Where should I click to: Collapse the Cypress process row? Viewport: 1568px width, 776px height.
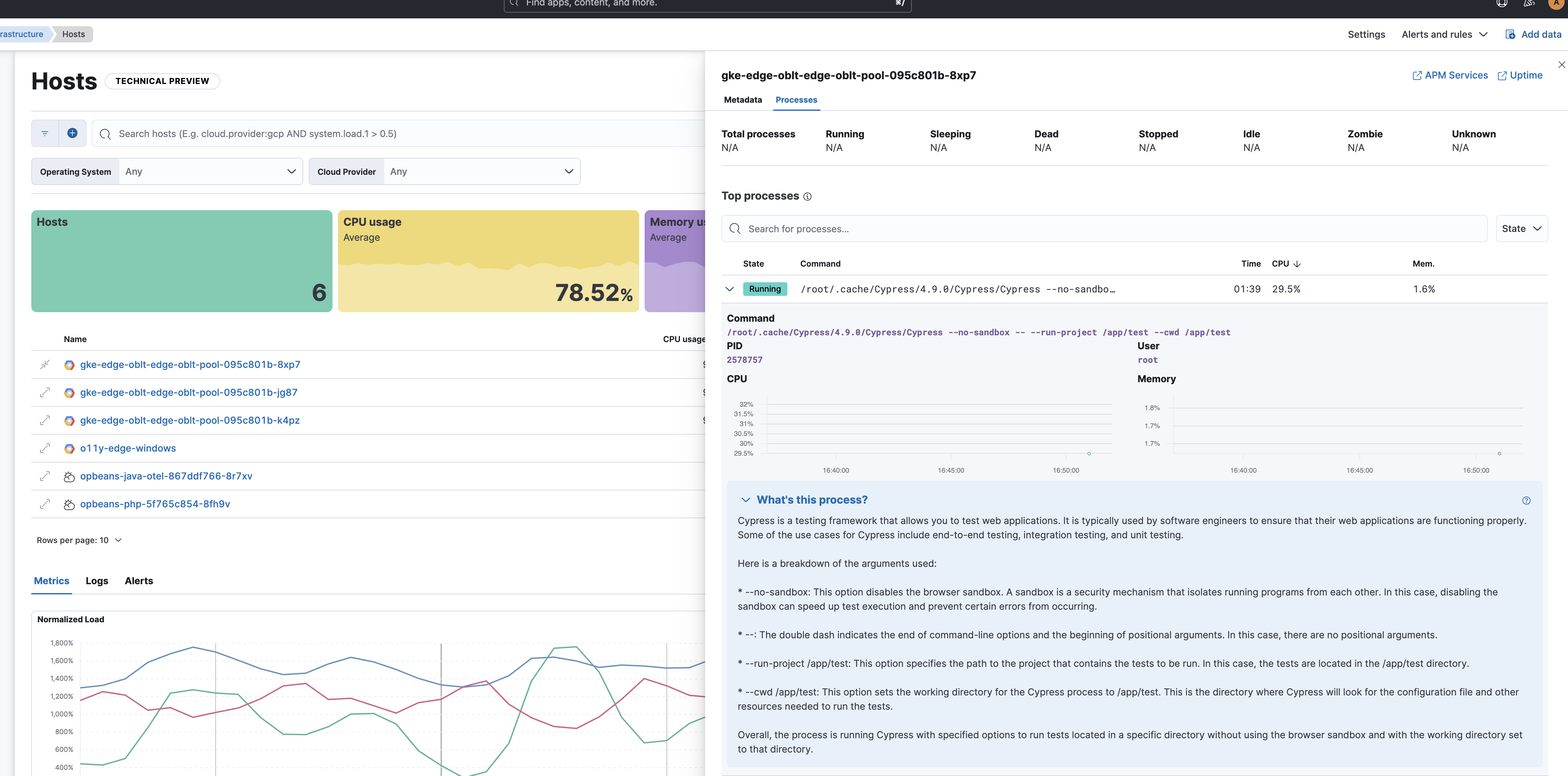730,289
